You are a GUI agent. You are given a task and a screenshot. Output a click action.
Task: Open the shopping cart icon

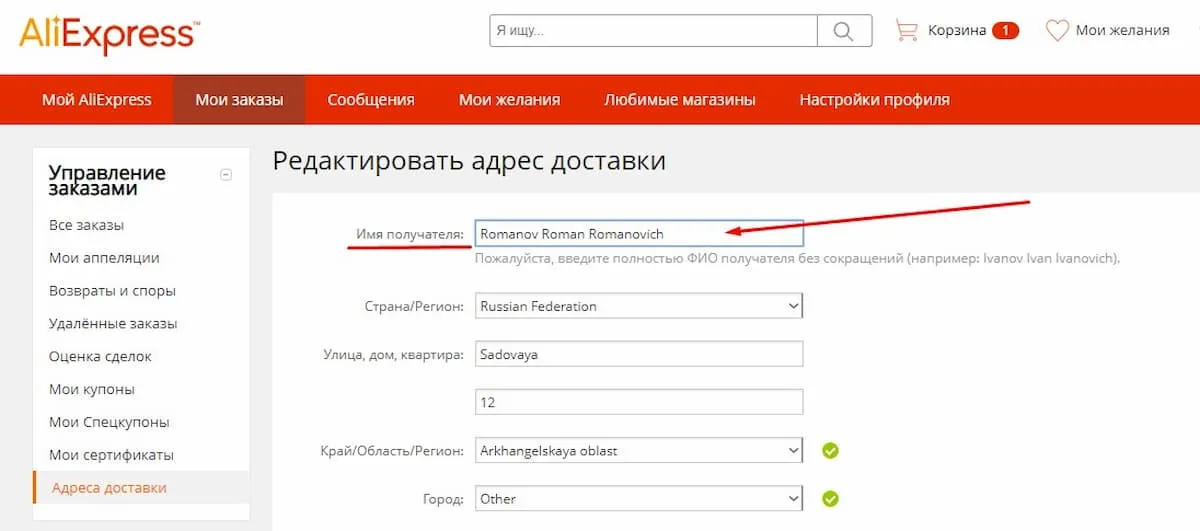point(906,30)
